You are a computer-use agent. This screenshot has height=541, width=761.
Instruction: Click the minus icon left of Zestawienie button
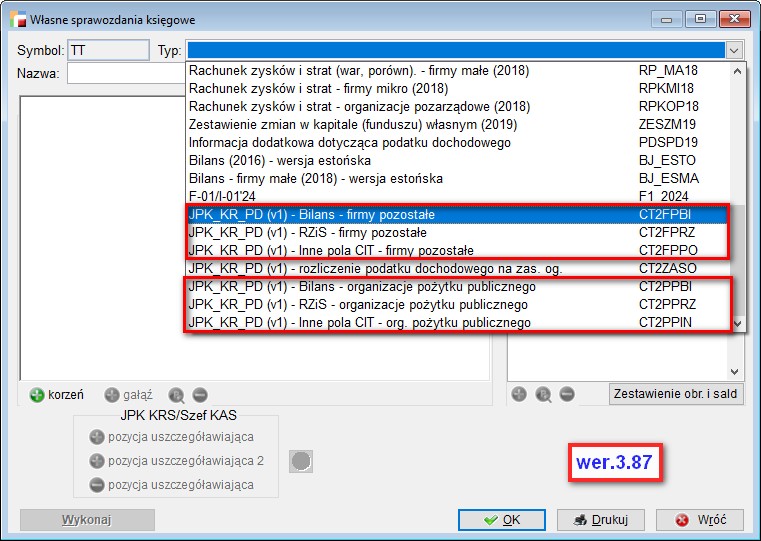pyautogui.click(x=567, y=394)
